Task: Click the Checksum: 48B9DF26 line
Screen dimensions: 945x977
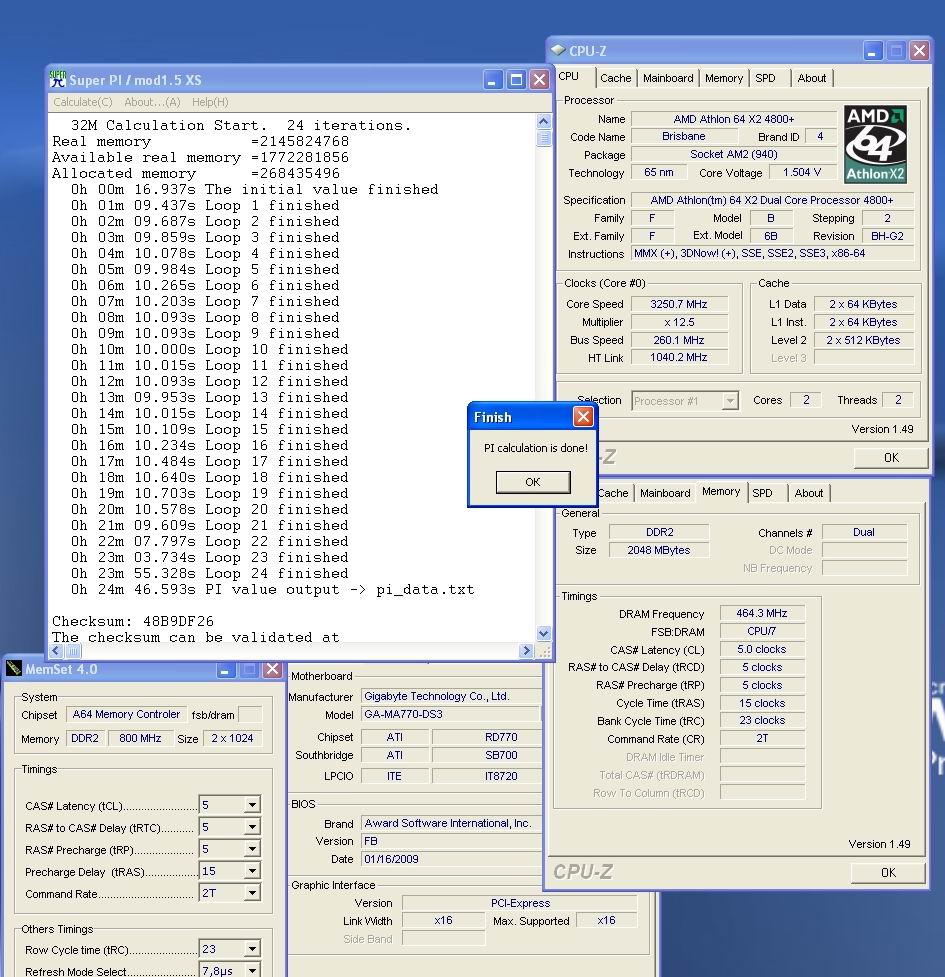Action: tap(133, 621)
